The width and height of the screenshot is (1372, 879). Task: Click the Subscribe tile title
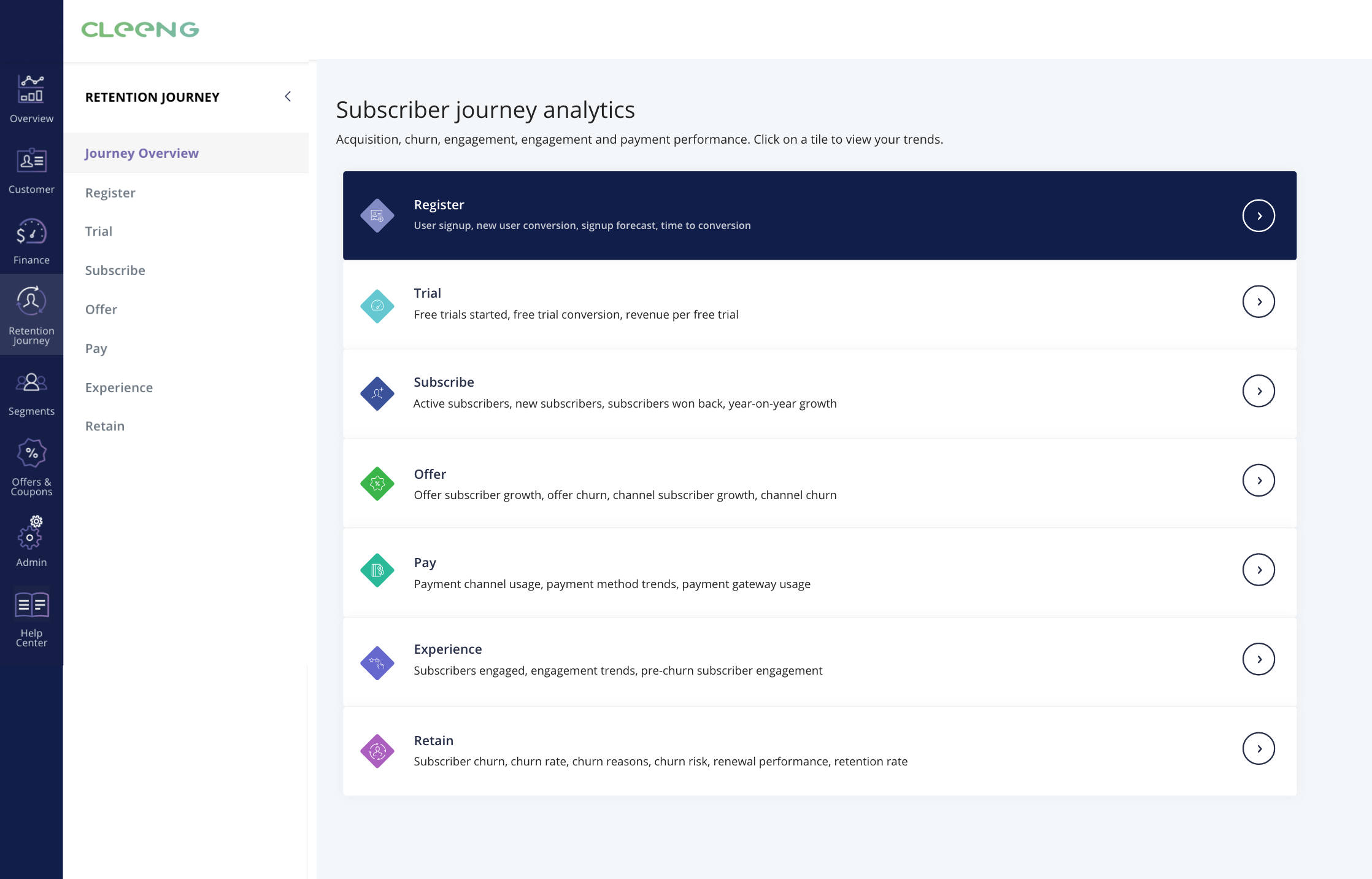pyautogui.click(x=444, y=382)
